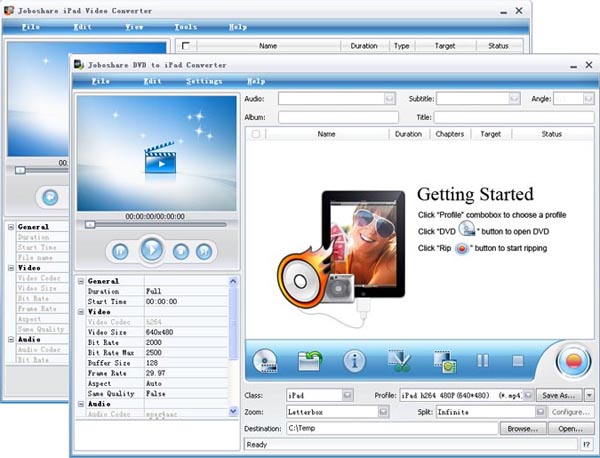Image resolution: width=600 pixels, height=458 pixels.
Task: Collapse Video section in Video Converter window
Action: tap(11, 268)
